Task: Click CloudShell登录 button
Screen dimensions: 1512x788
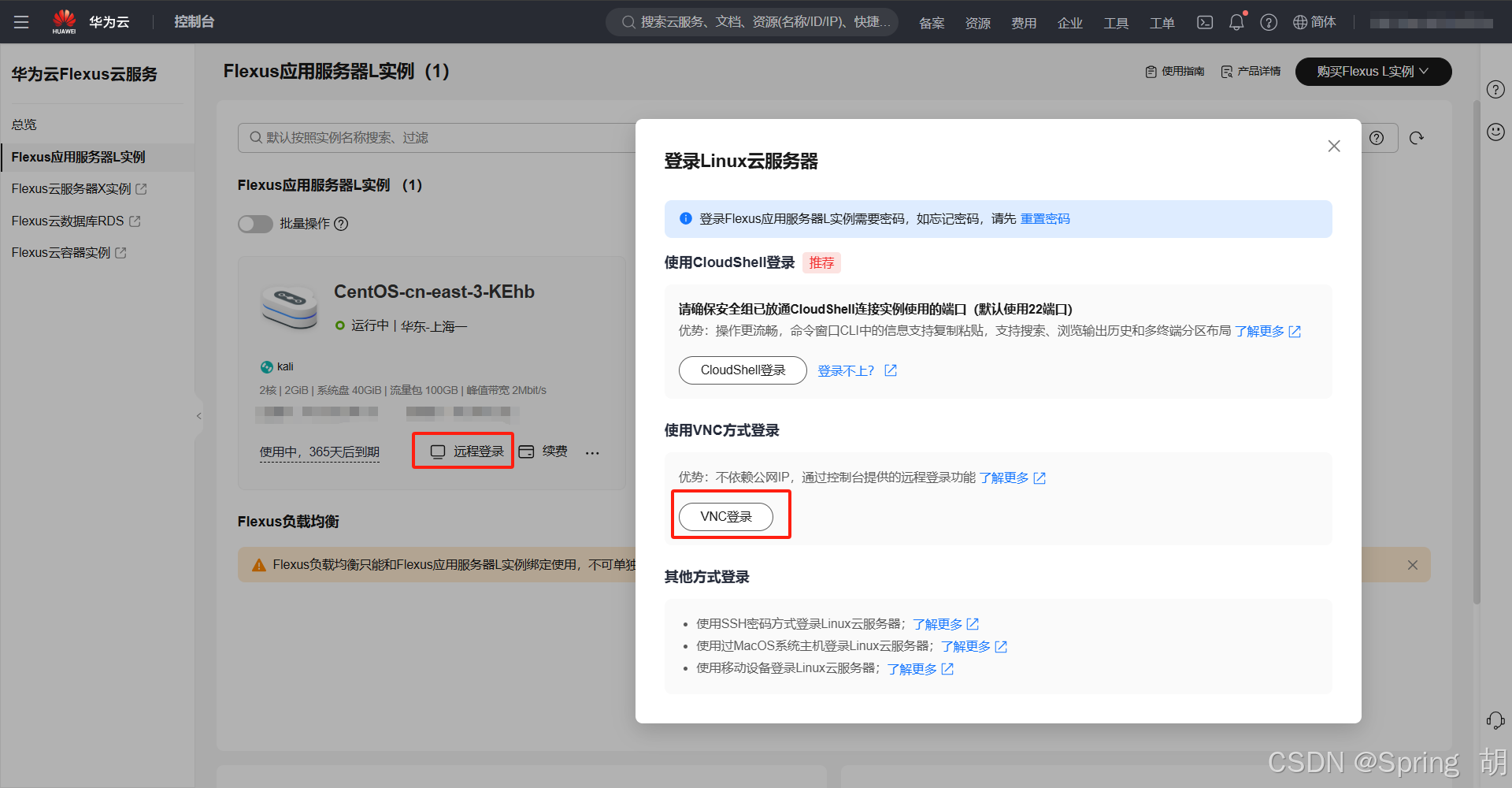Action: (x=743, y=370)
